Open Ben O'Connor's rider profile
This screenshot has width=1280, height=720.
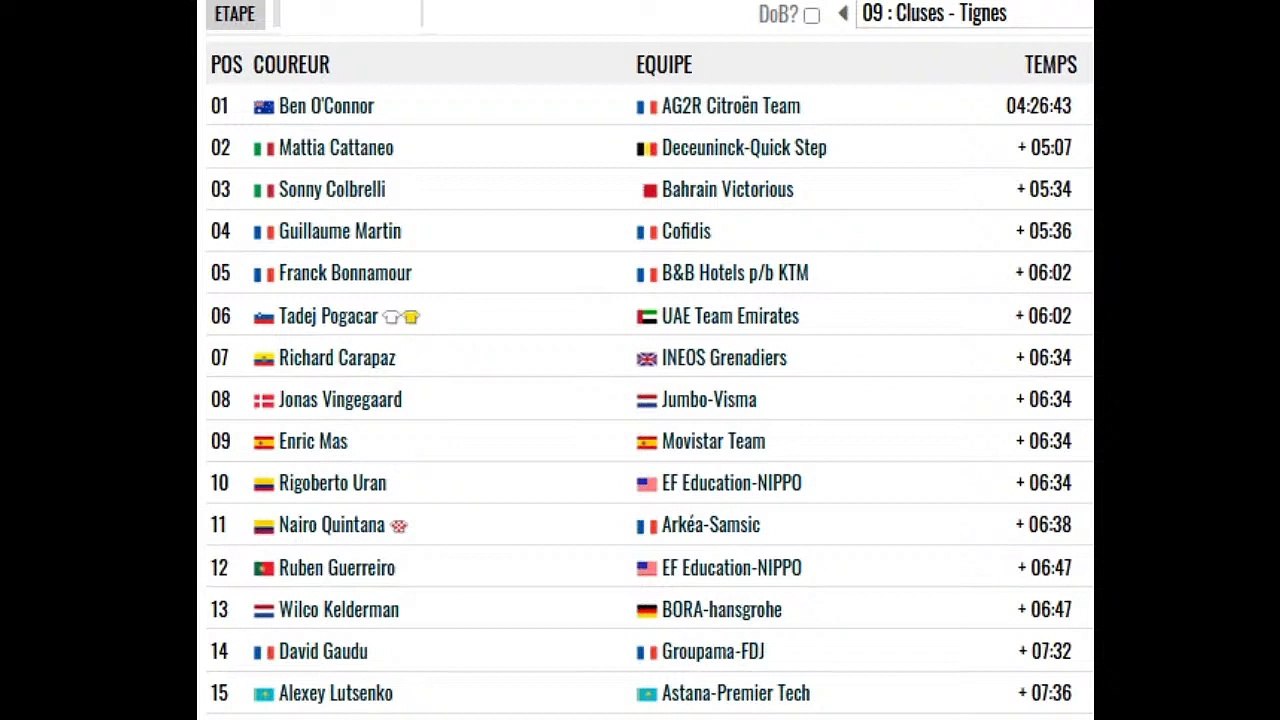pos(326,106)
